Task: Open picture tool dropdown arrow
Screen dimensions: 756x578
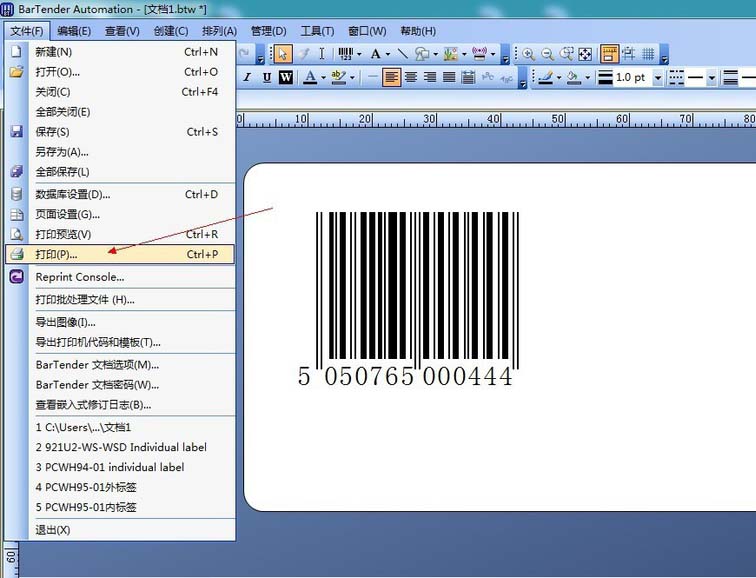Action: 464,54
